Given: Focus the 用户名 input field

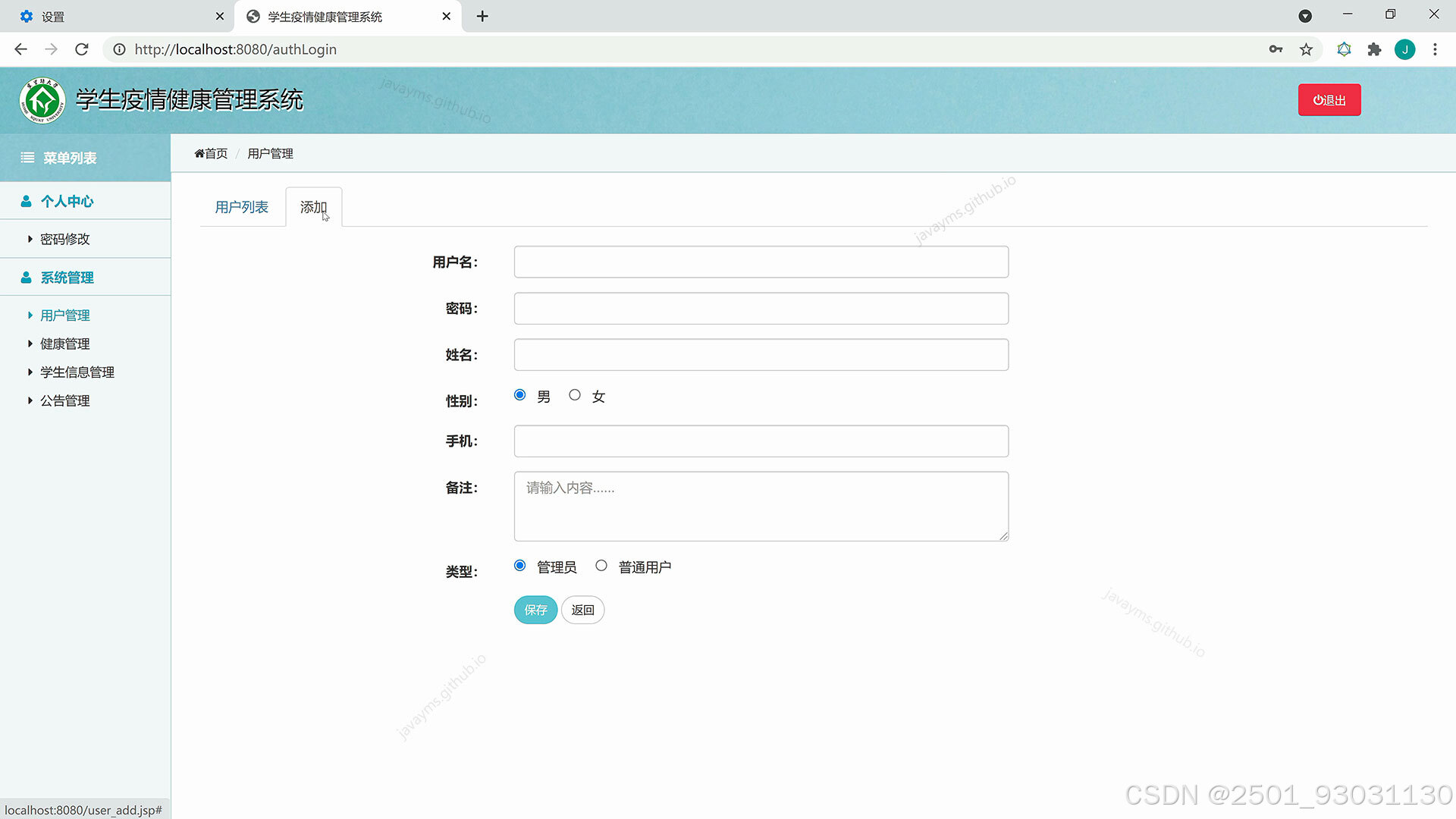Looking at the screenshot, I should [761, 262].
